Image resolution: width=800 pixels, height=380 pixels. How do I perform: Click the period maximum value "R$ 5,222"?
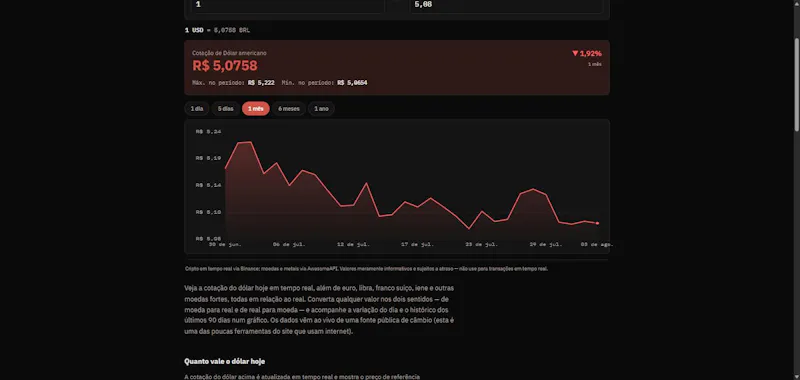[261, 83]
